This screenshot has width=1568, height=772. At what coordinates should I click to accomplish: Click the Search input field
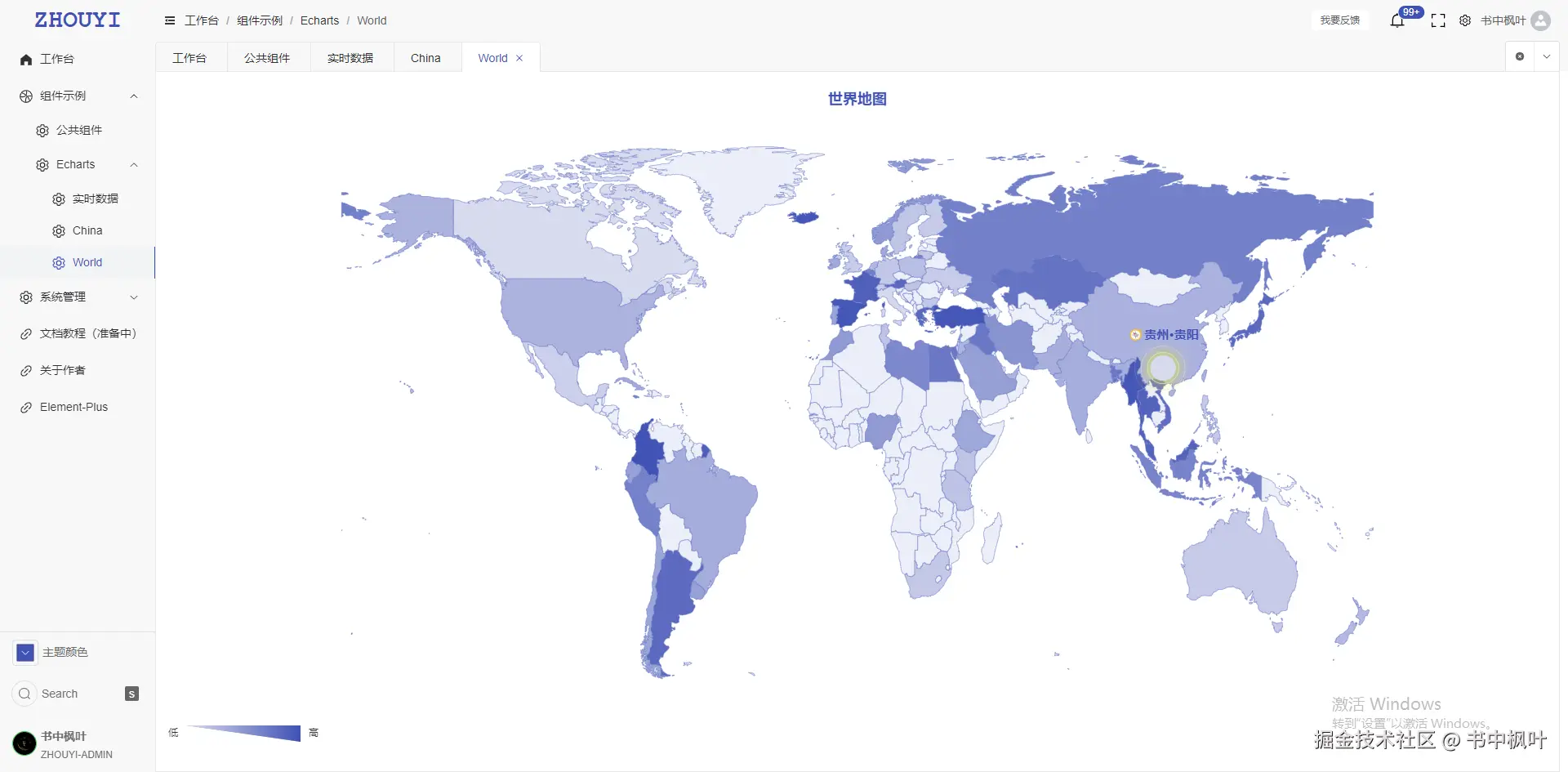[x=78, y=694]
